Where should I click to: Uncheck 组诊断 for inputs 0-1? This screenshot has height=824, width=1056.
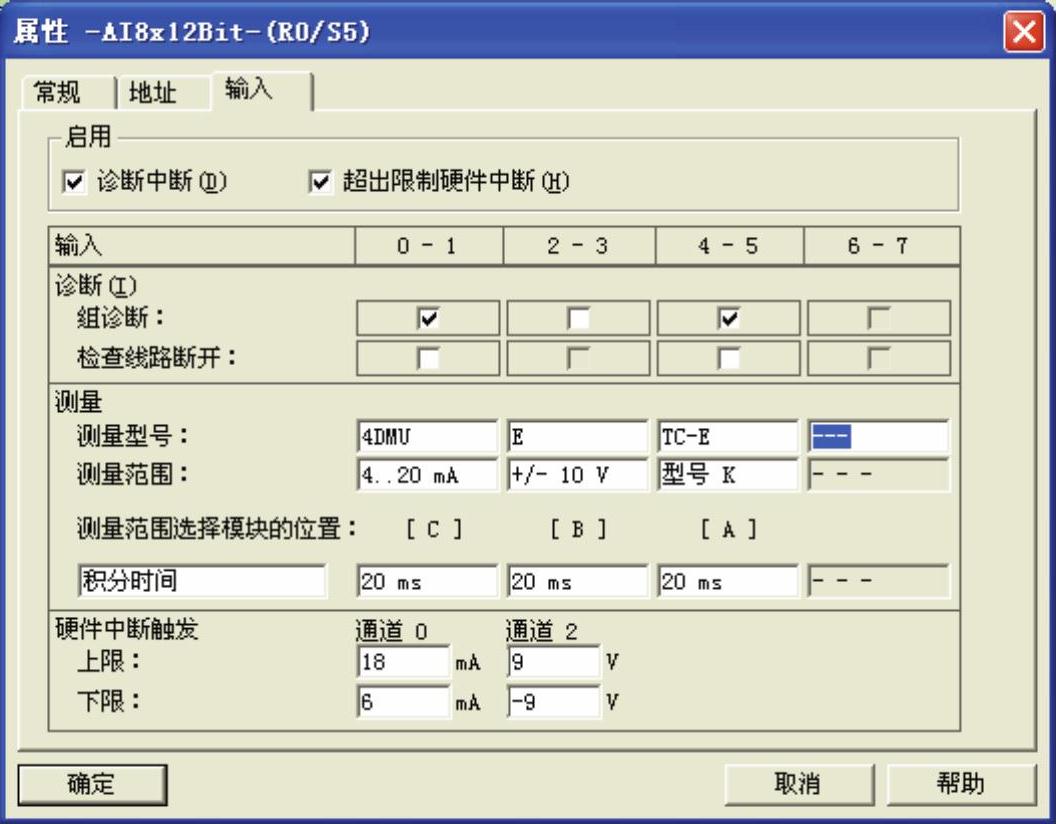pyautogui.click(x=428, y=318)
